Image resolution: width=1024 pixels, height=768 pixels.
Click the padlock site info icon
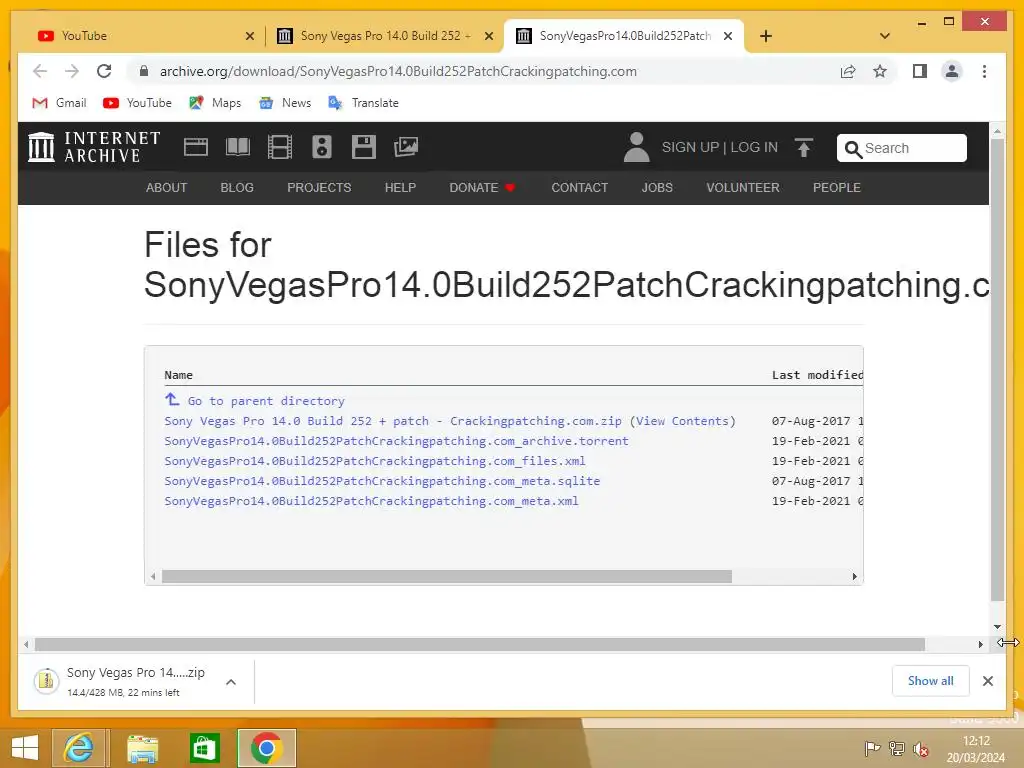[144, 71]
